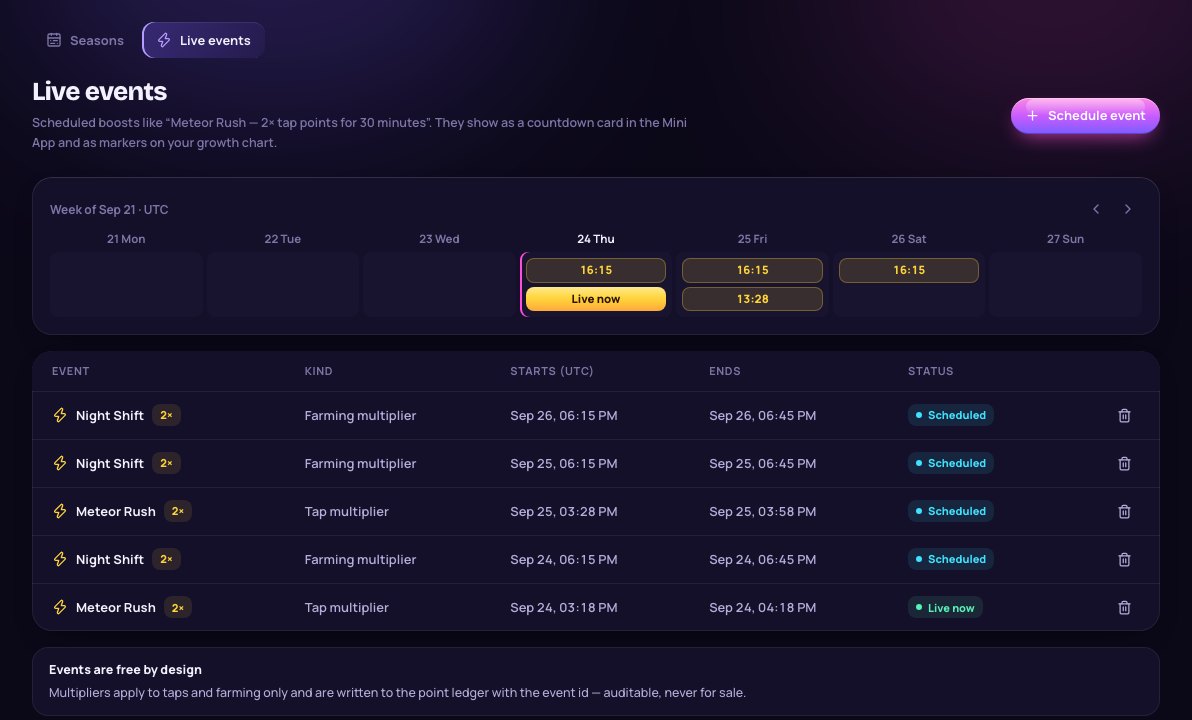Viewport: 1192px width, 720px height.
Task: Open the Saturday 16:15 calendar event
Action: pyautogui.click(x=908, y=270)
